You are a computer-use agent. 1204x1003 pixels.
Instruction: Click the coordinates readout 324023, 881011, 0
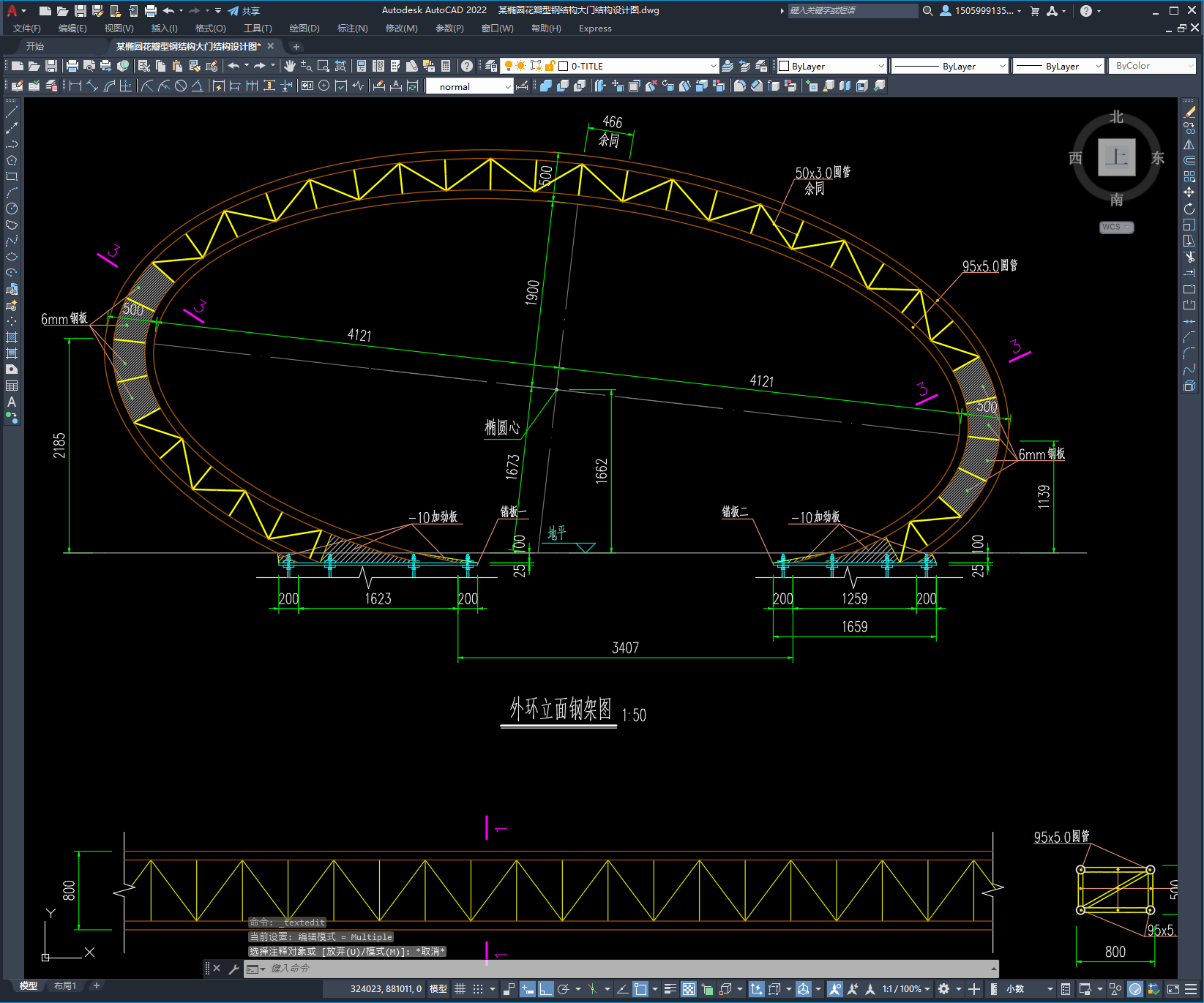386,989
